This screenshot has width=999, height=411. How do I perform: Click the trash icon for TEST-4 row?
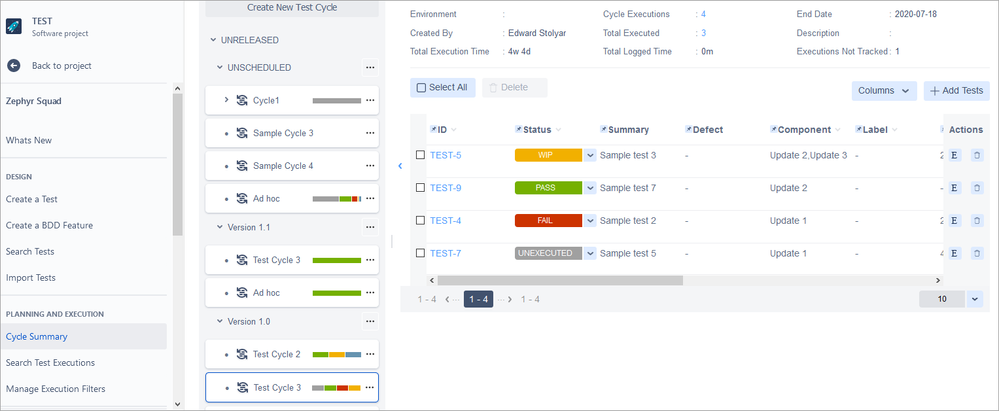[x=977, y=220]
